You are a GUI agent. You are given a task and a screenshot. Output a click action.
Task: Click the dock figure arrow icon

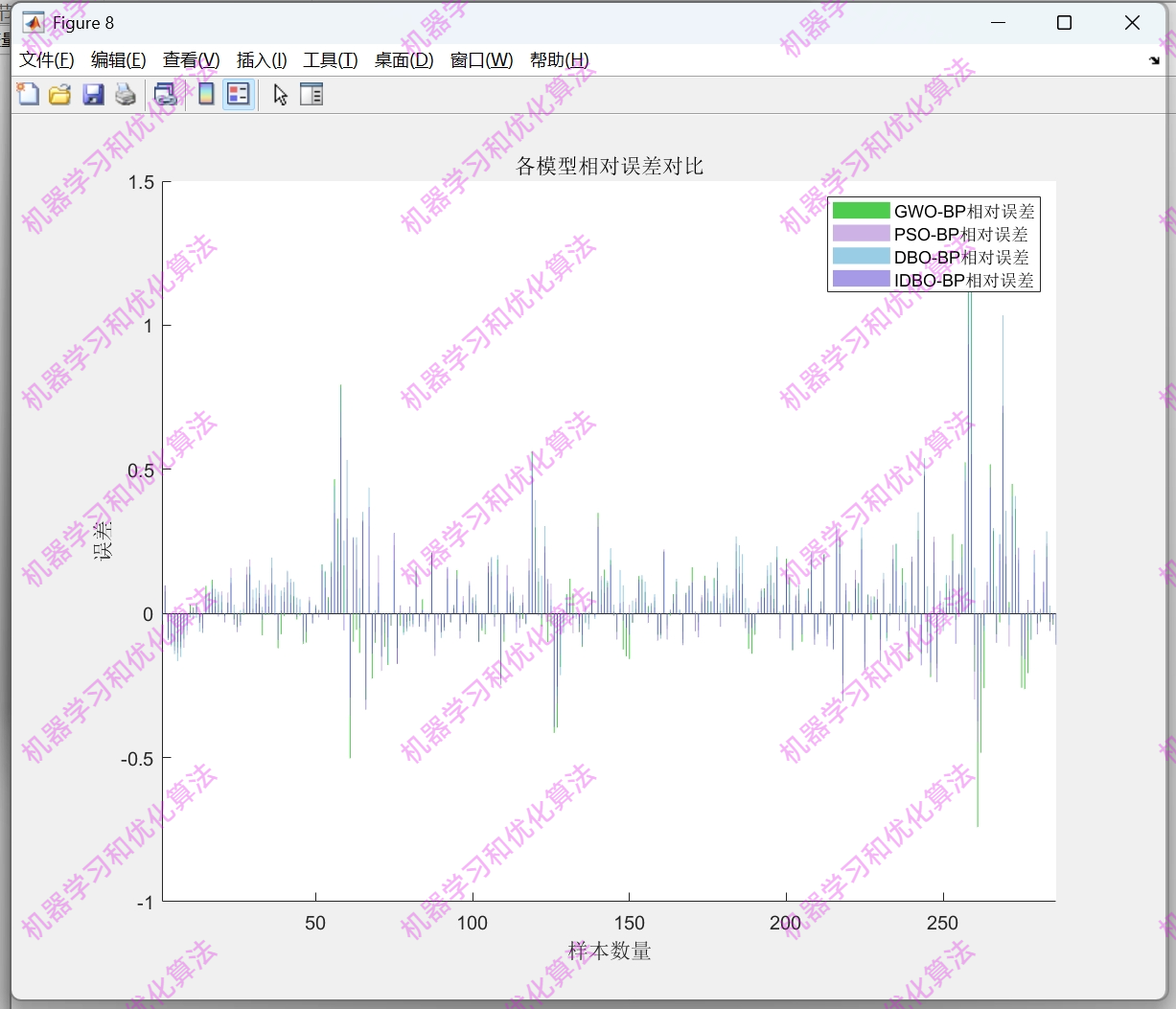tap(1154, 60)
